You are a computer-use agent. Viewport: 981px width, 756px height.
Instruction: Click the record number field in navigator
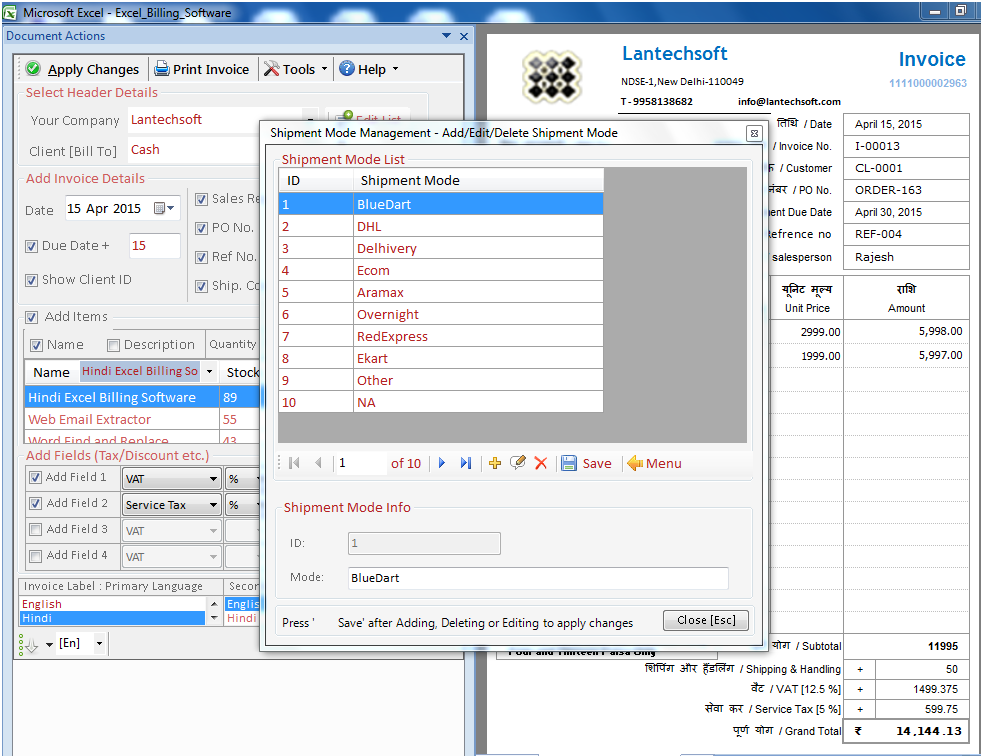click(x=361, y=463)
